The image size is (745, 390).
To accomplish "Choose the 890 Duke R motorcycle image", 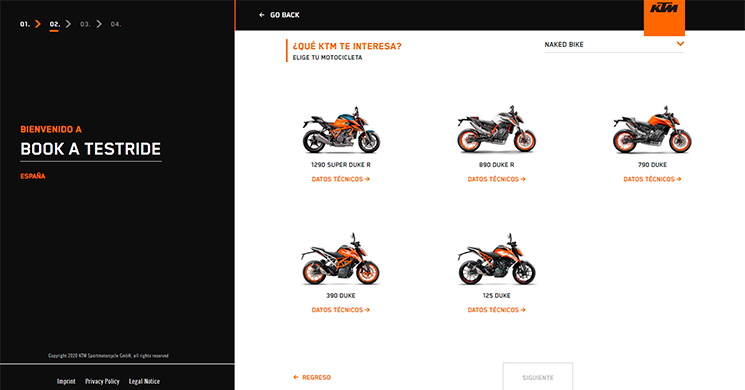I will point(497,129).
